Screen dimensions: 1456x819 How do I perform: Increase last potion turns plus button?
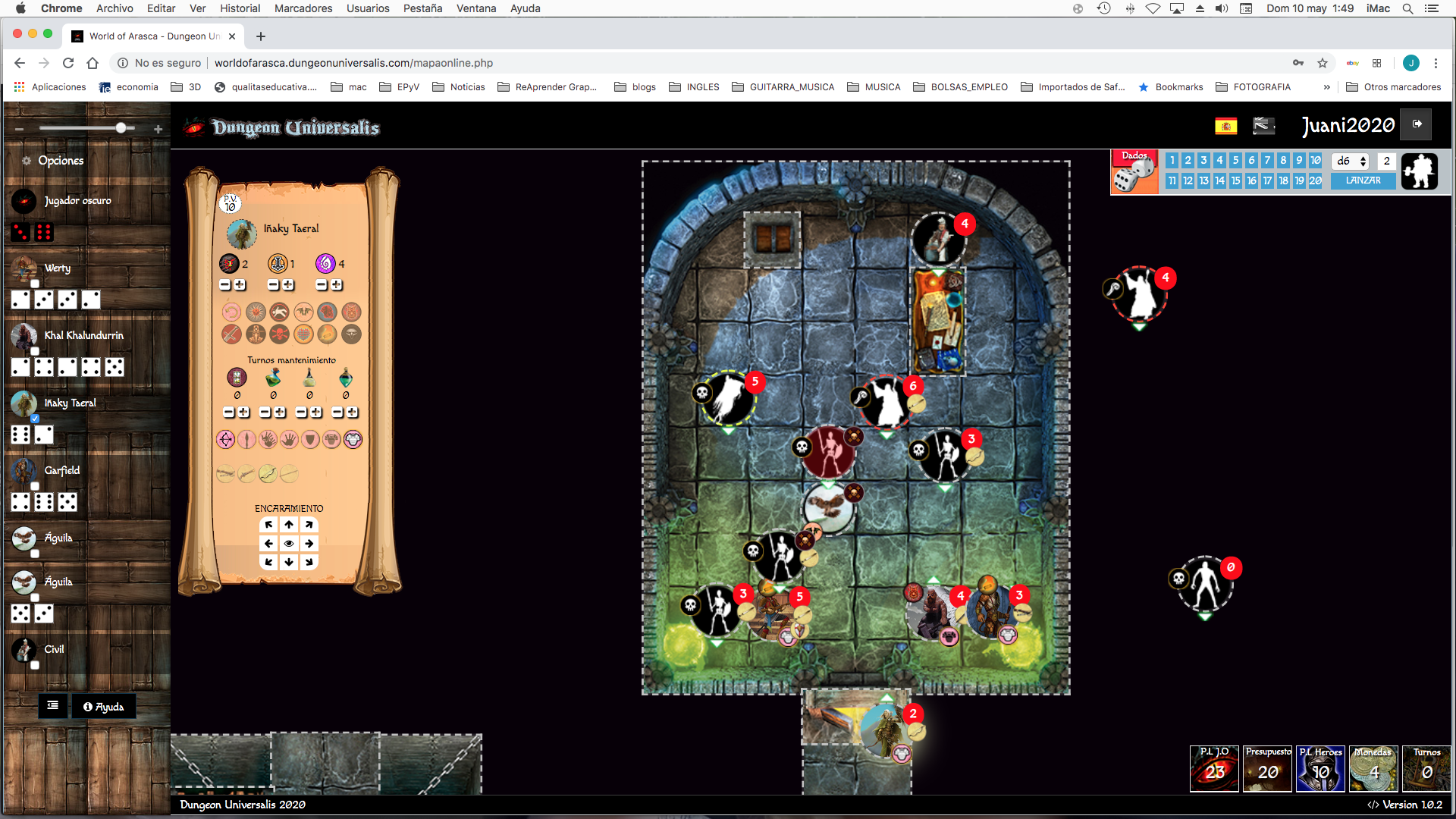(x=352, y=413)
